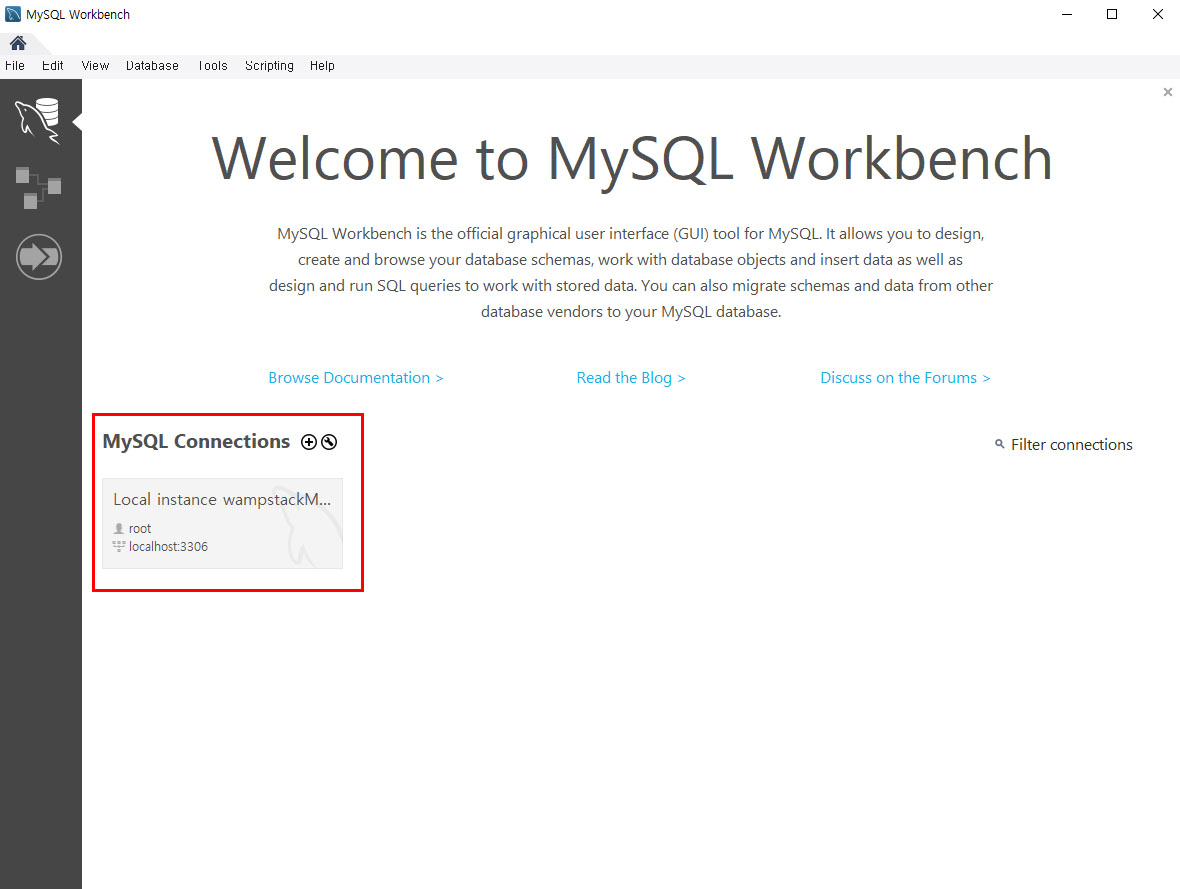Click the MySQL Workbench title bar app icon
The image size is (1180, 889).
(13, 14)
